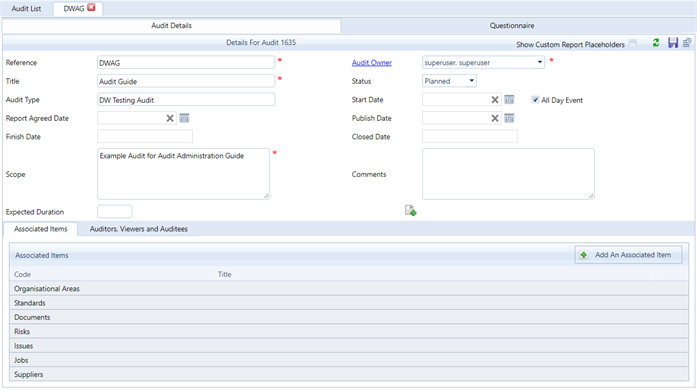Clear the Start Date value
The image size is (697, 390).
(495, 100)
